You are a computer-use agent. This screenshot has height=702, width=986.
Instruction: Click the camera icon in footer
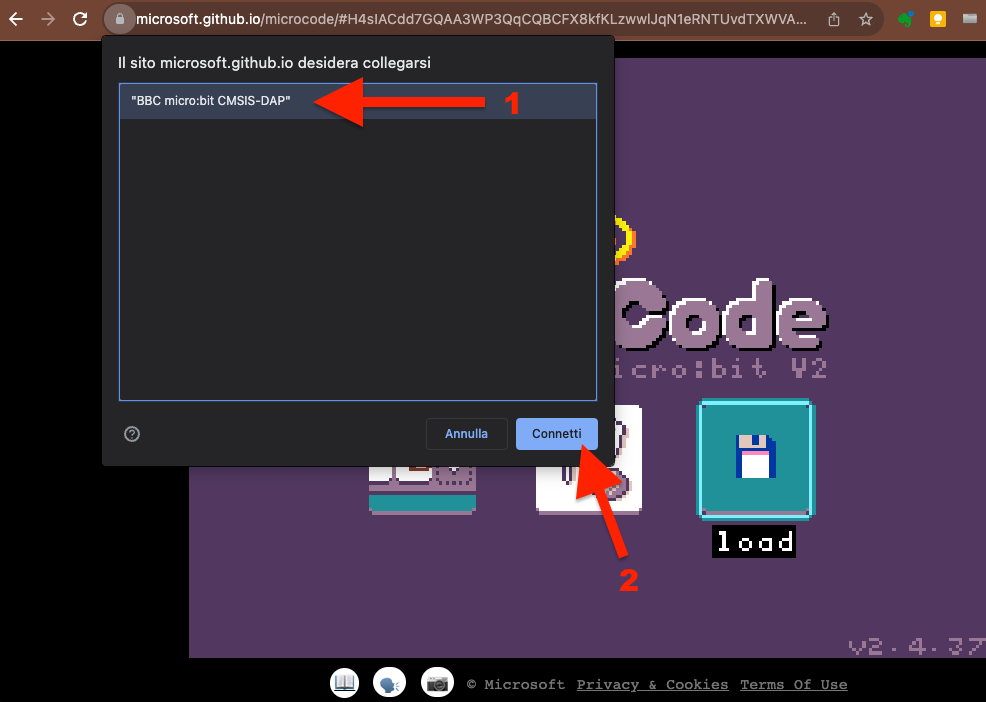[437, 683]
